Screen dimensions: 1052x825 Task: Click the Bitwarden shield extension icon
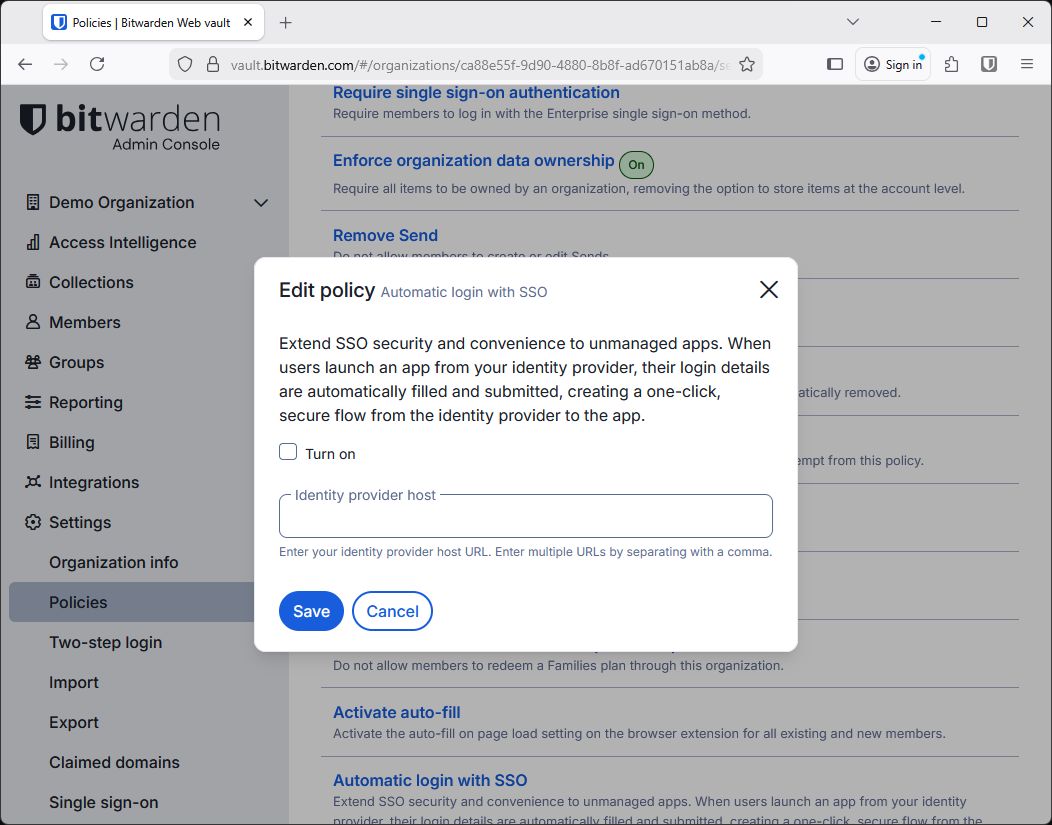tap(988, 63)
